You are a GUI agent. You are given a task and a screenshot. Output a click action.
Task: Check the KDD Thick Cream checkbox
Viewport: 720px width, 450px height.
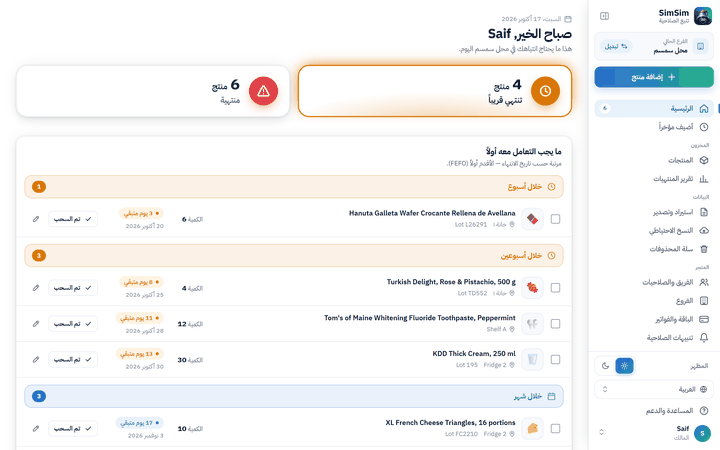pos(555,360)
